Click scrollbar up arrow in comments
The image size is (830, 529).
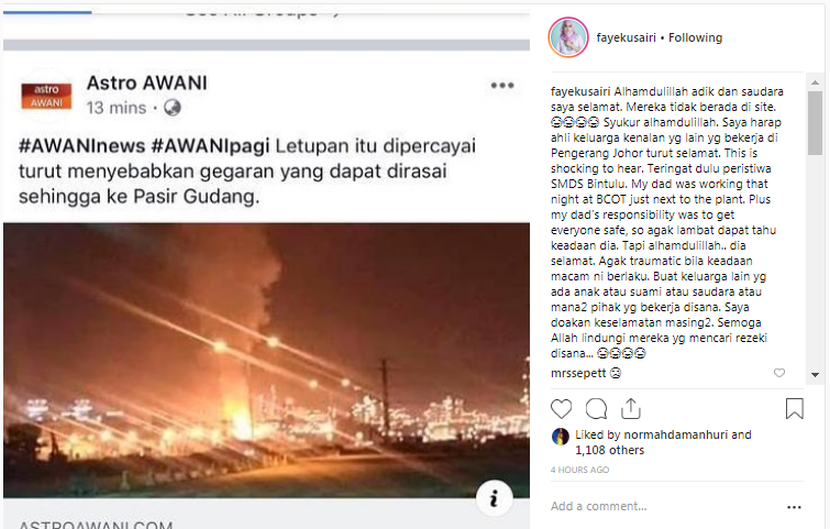(815, 83)
